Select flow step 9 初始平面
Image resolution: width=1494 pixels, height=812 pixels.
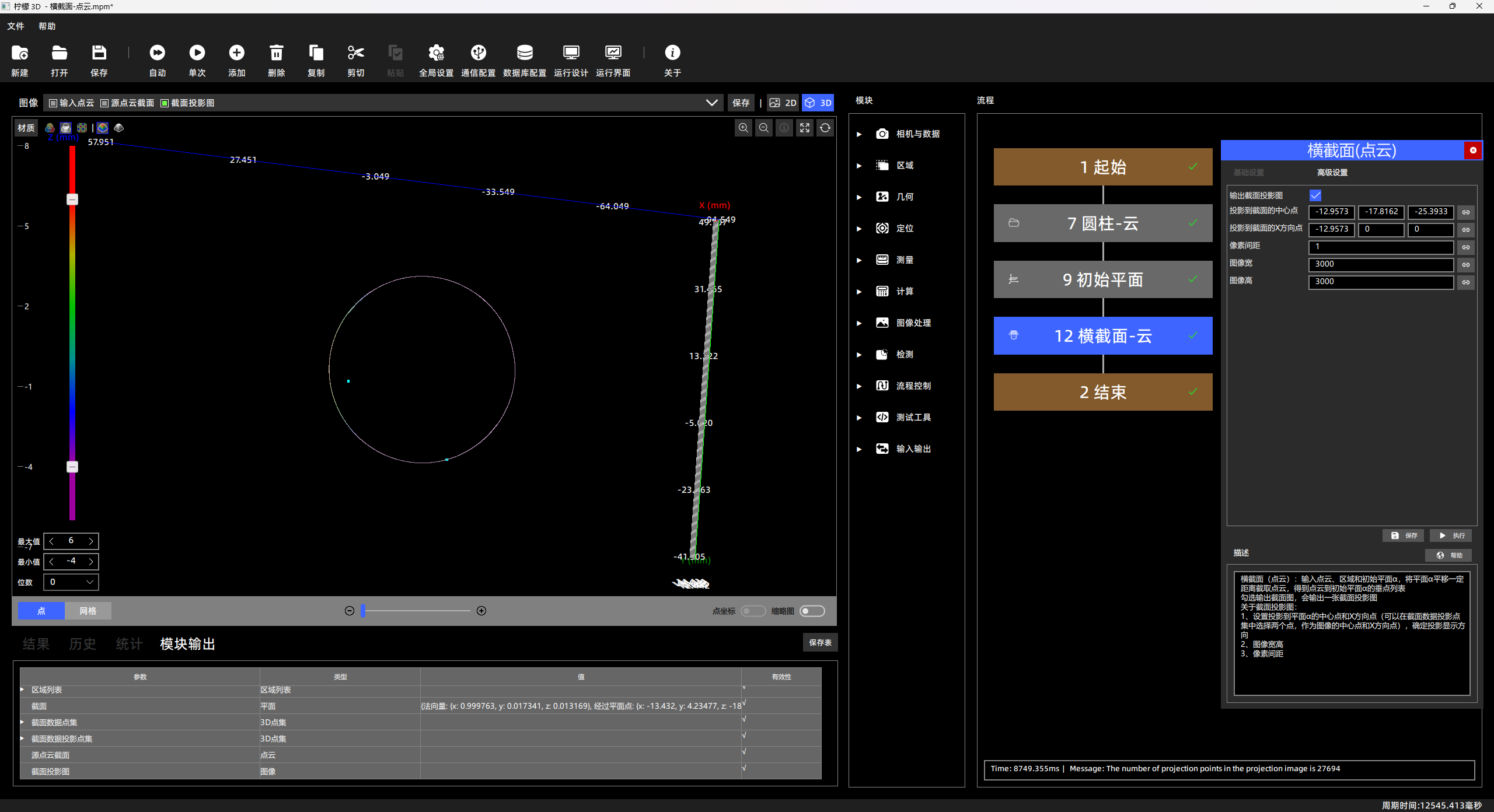coord(1103,279)
